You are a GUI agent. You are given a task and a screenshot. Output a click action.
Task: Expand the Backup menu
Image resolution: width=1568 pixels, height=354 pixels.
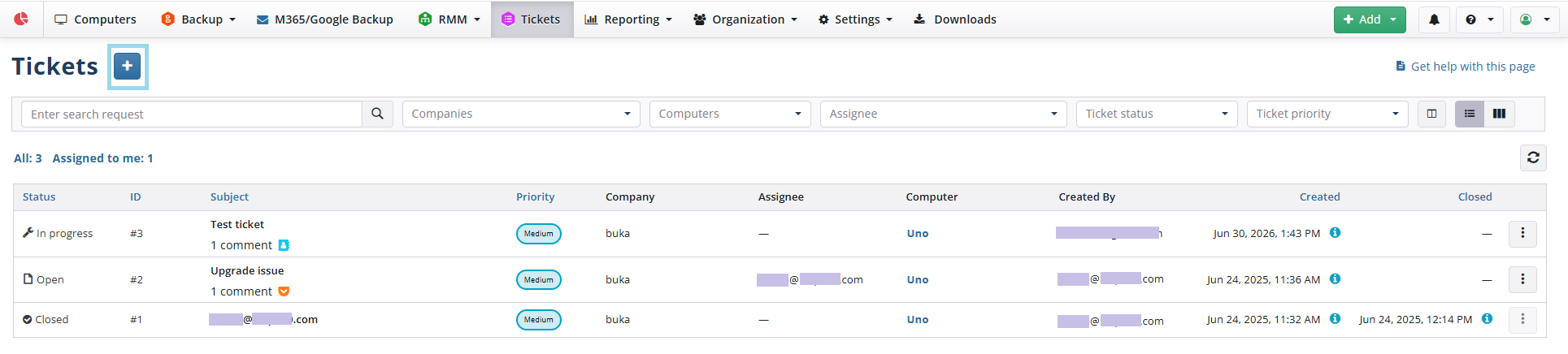(198, 19)
